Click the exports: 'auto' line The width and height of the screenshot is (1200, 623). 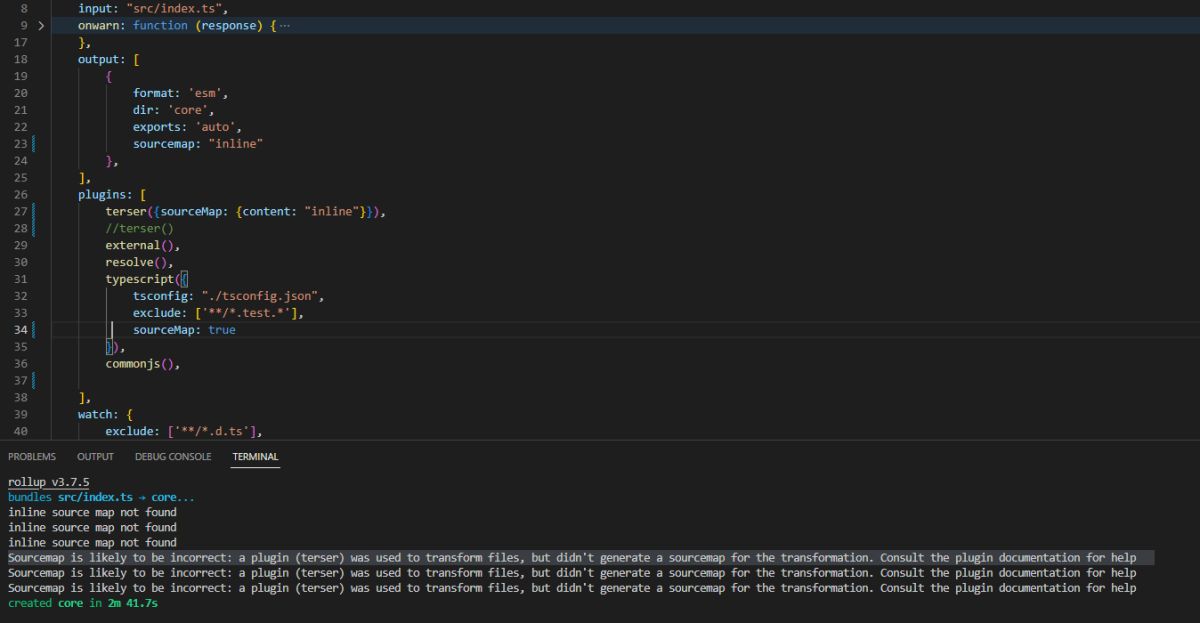[x=188, y=127]
